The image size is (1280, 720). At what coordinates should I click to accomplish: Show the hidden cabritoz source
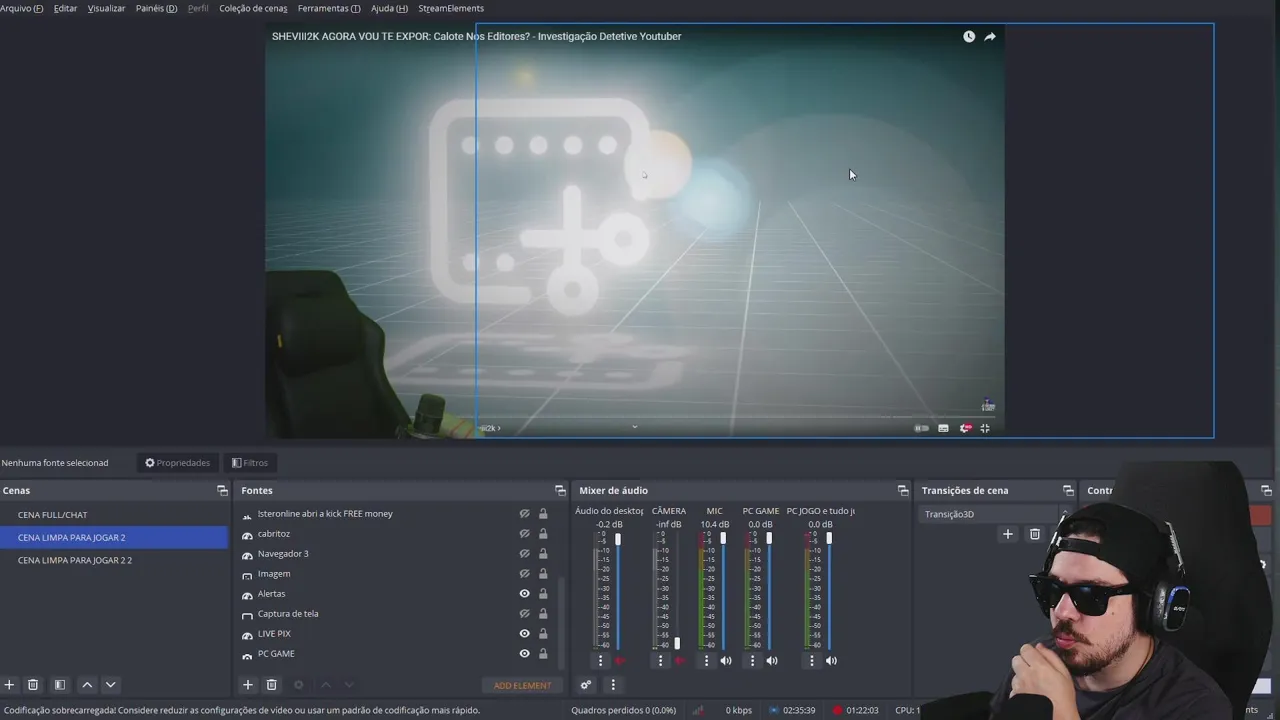524,534
